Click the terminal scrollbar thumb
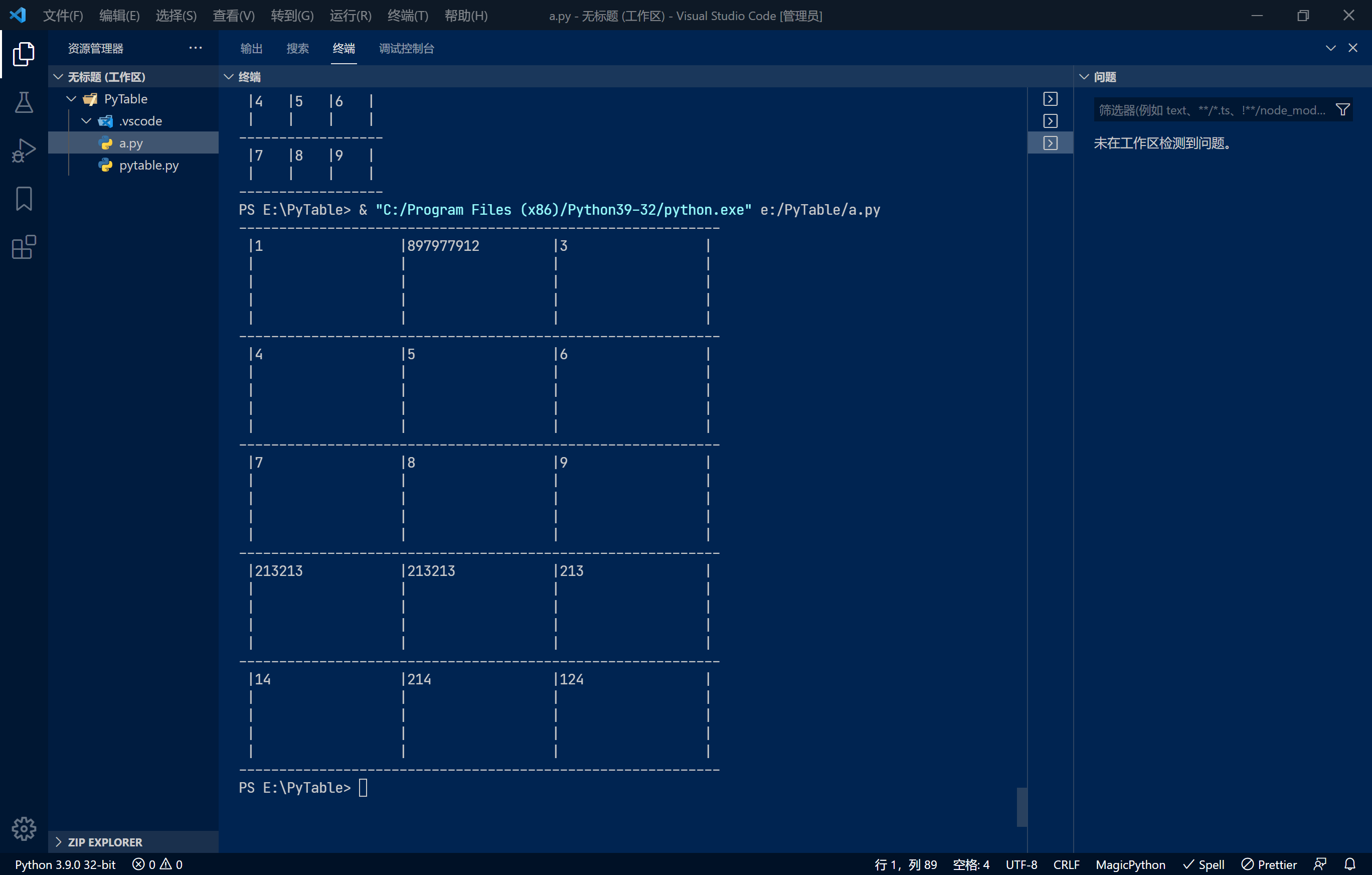This screenshot has height=875, width=1372. pyautogui.click(x=1021, y=807)
